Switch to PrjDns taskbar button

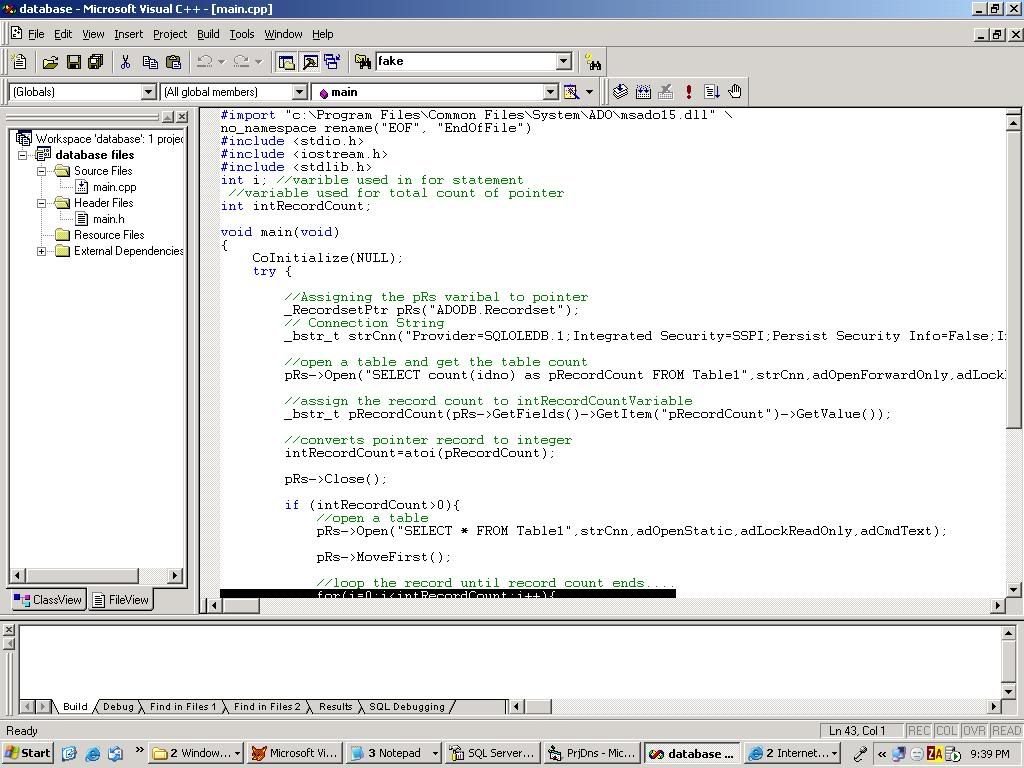tap(592, 753)
